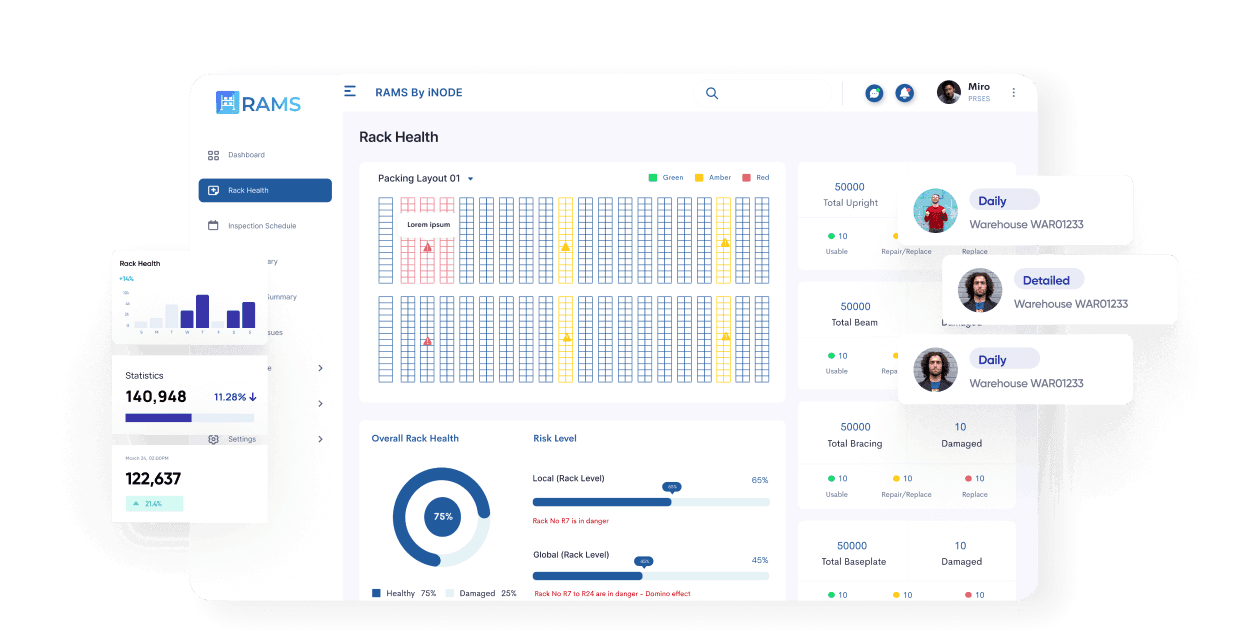This screenshot has height=637, width=1244.
Task: Click the Amber legend swatch
Action: (x=699, y=178)
